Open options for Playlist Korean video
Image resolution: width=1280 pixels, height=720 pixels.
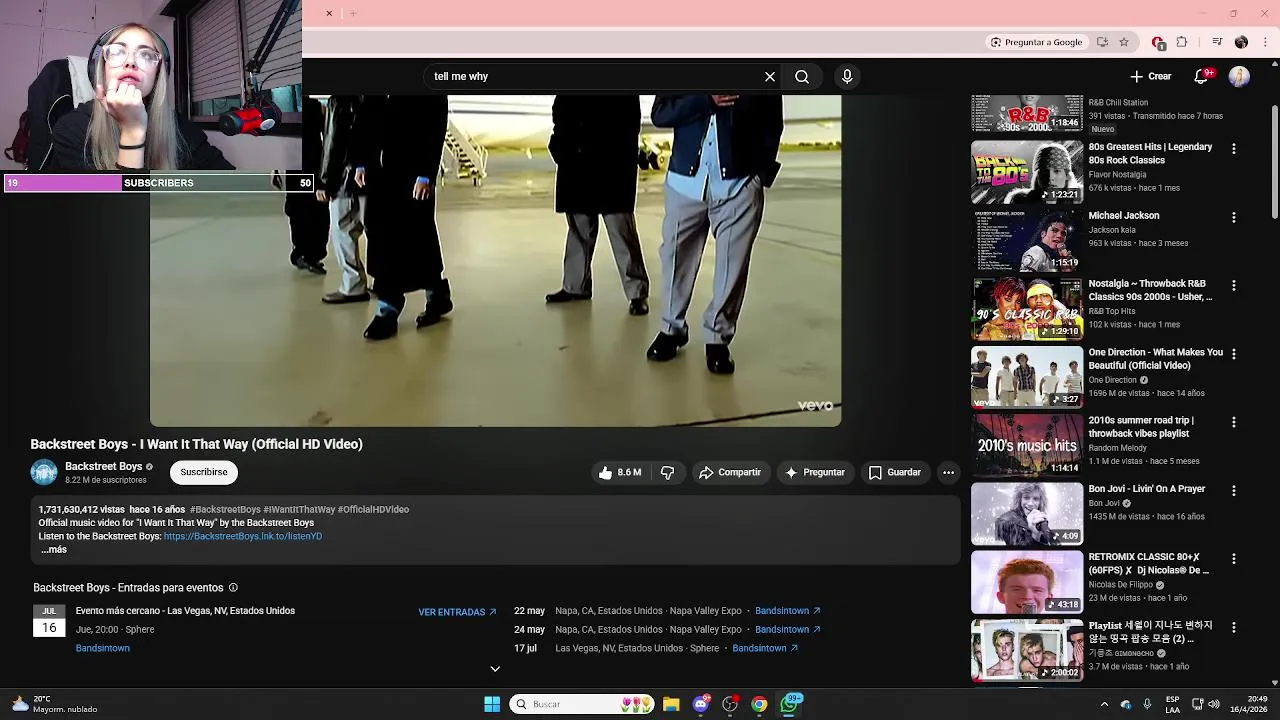pyautogui.click(x=1233, y=627)
